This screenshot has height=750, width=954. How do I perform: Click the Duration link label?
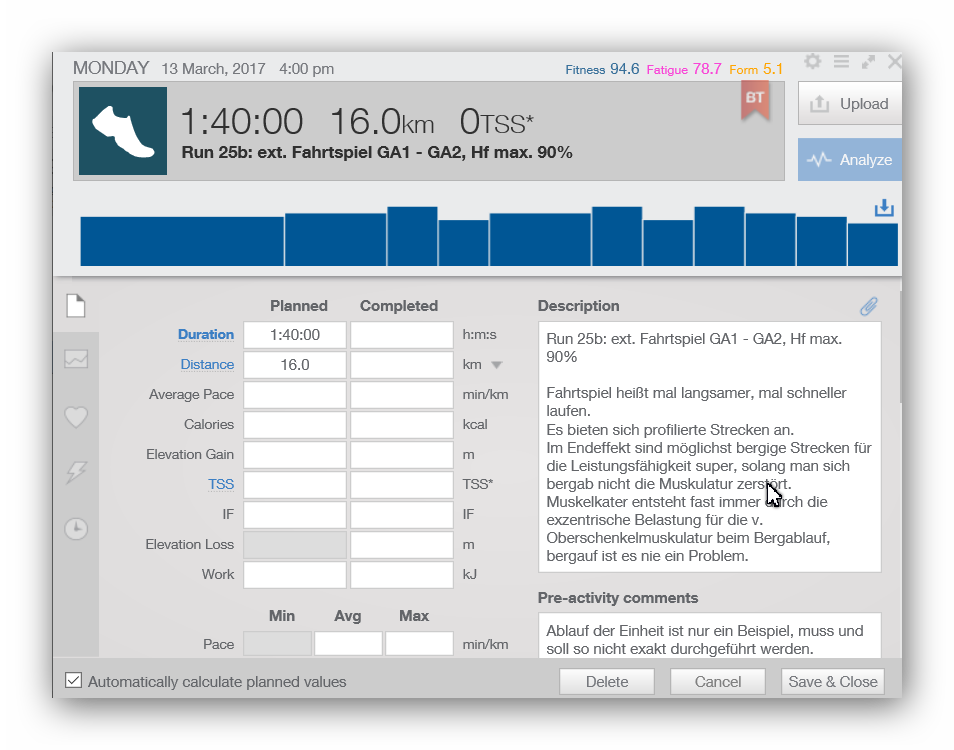206,335
